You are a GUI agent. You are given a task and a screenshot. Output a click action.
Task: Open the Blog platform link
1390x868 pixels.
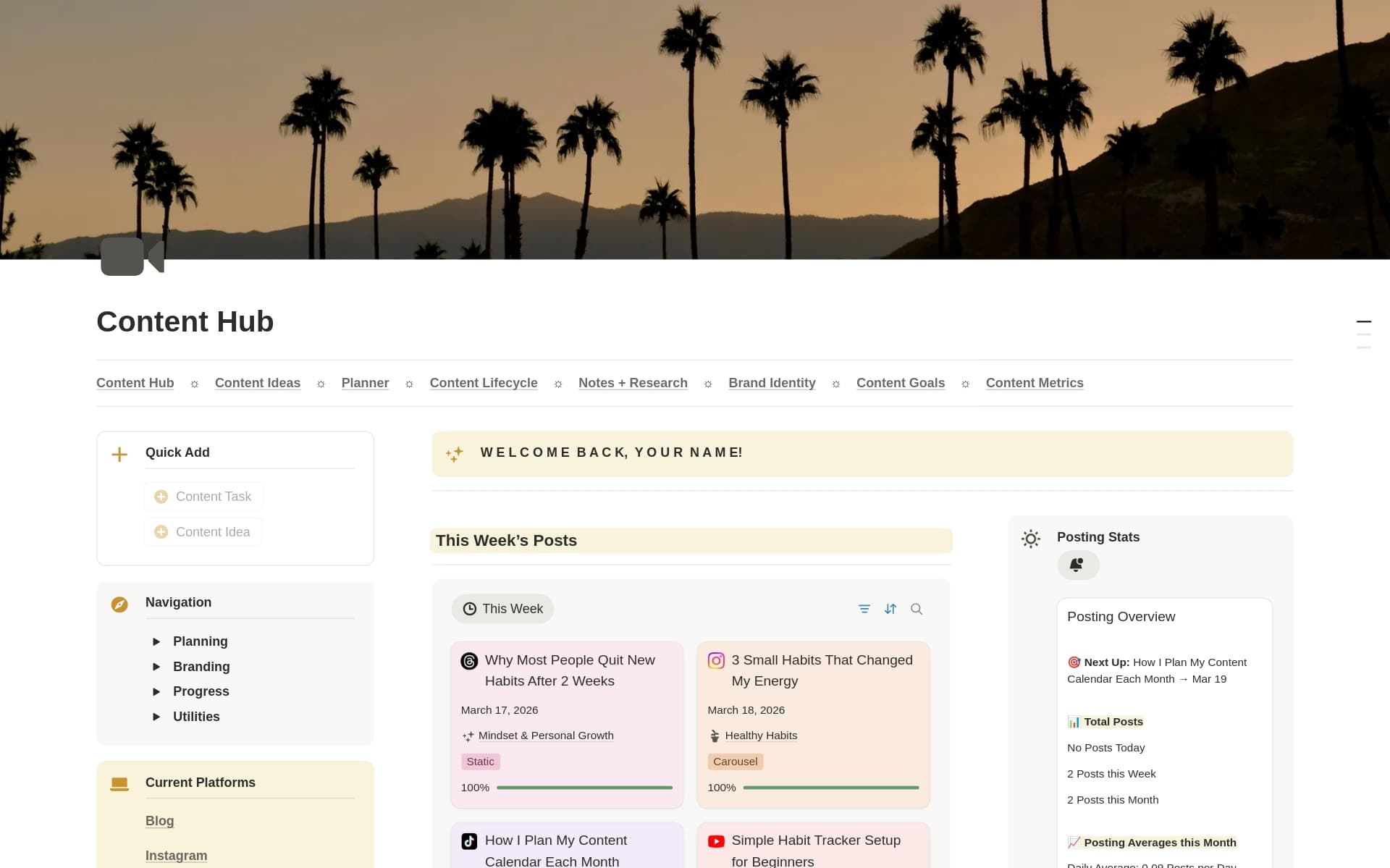pos(159,821)
